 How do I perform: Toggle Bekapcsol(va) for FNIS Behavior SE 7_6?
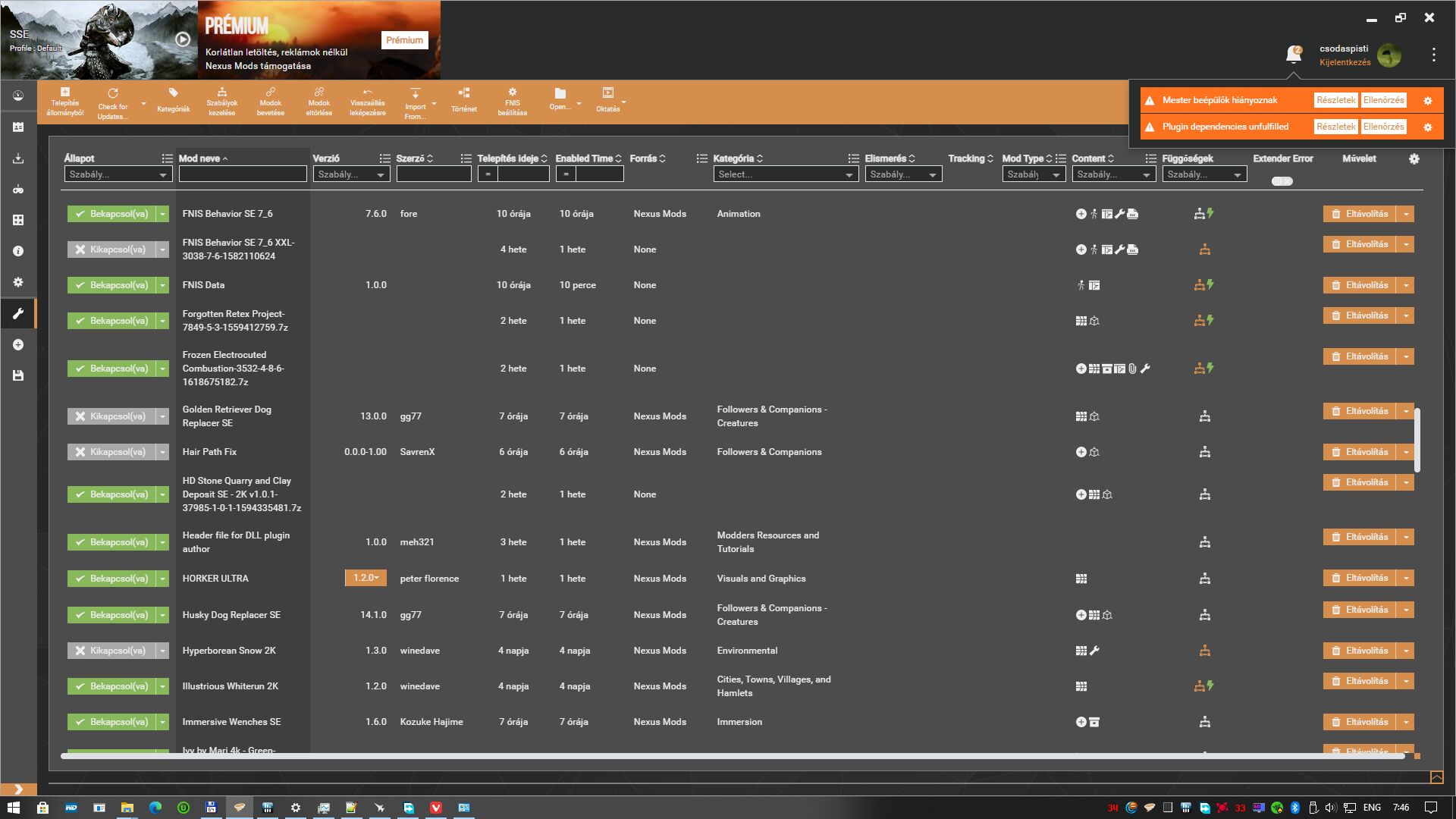point(111,214)
